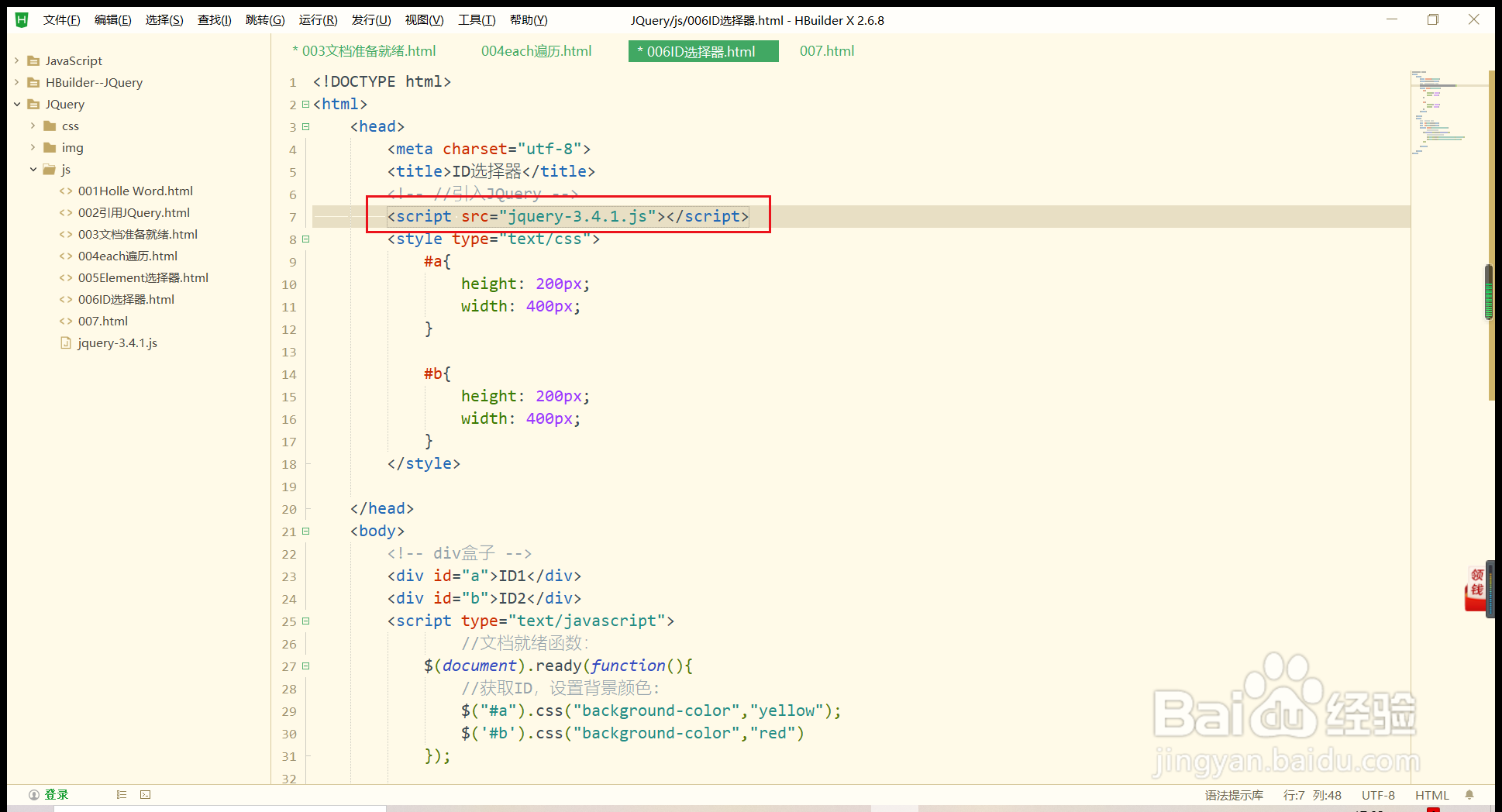Click the title text ID选择器 on line 5
The image size is (1502, 812).
[x=487, y=171]
